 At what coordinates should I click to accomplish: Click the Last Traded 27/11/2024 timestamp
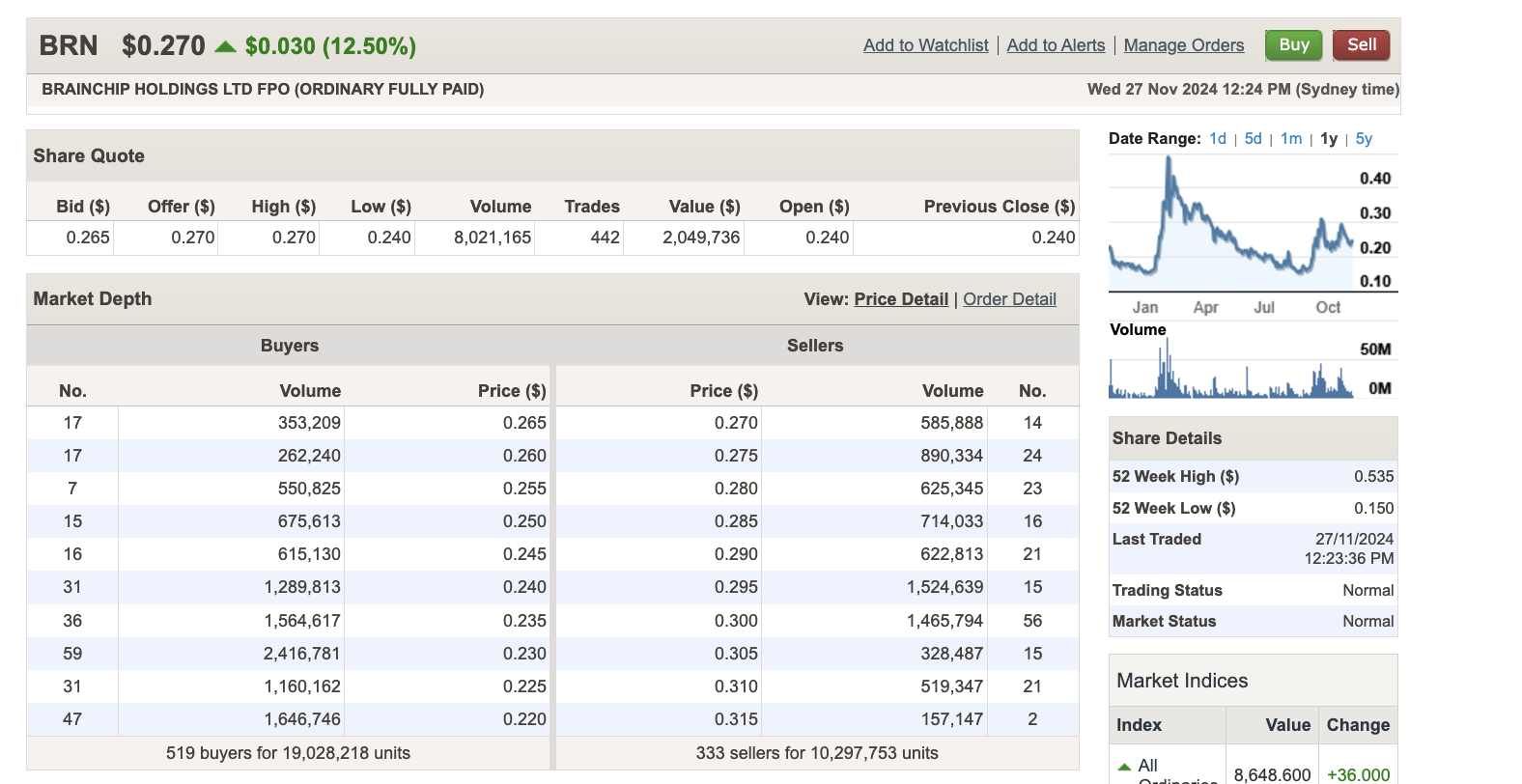point(1349,548)
